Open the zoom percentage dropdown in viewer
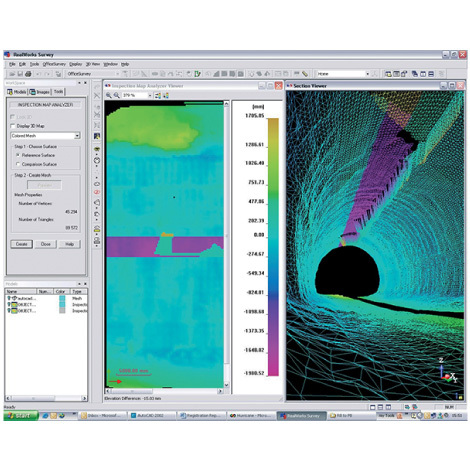The width and height of the screenshot is (470, 470). [150, 96]
